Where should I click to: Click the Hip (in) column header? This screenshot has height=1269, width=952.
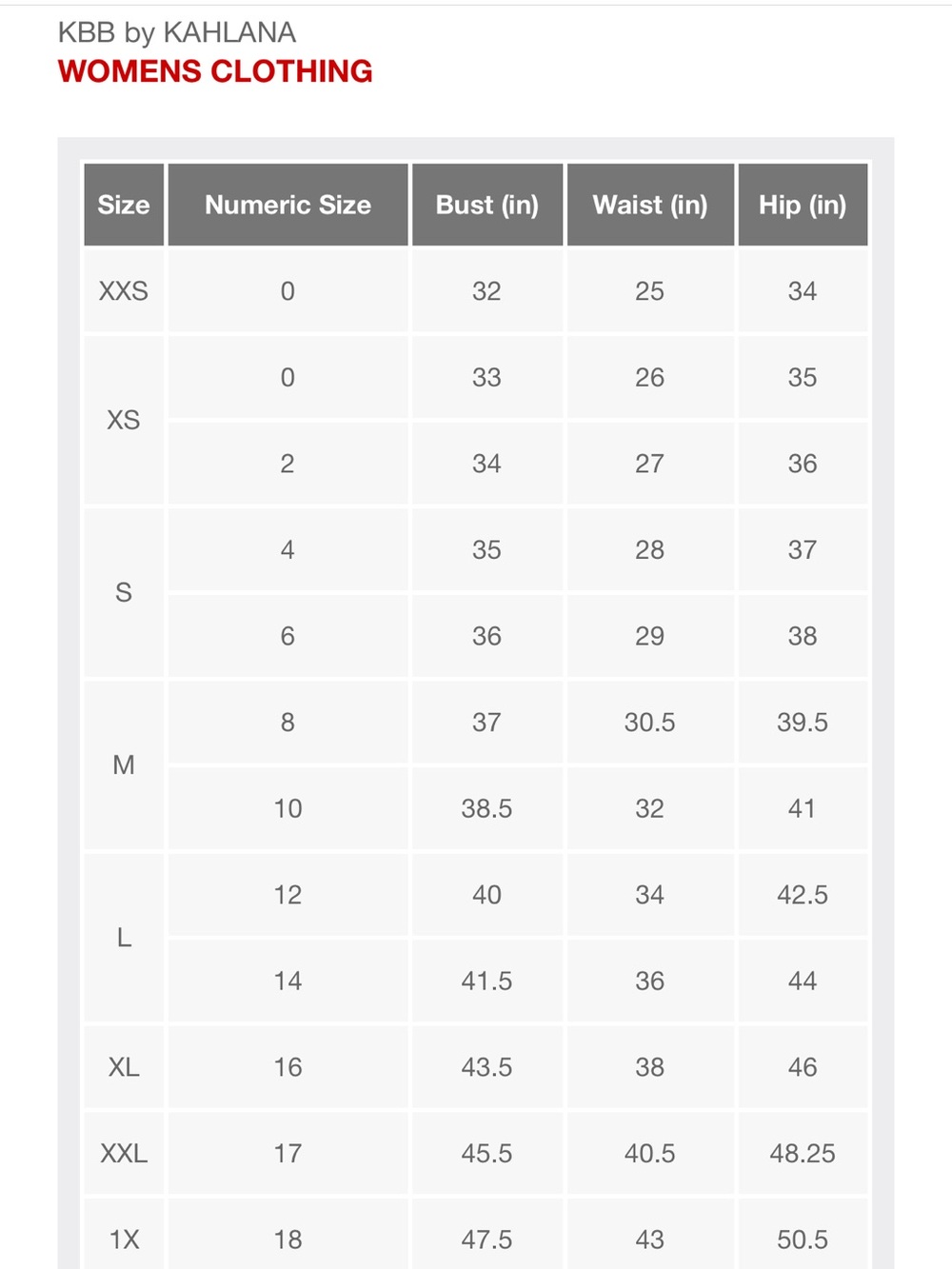point(803,205)
